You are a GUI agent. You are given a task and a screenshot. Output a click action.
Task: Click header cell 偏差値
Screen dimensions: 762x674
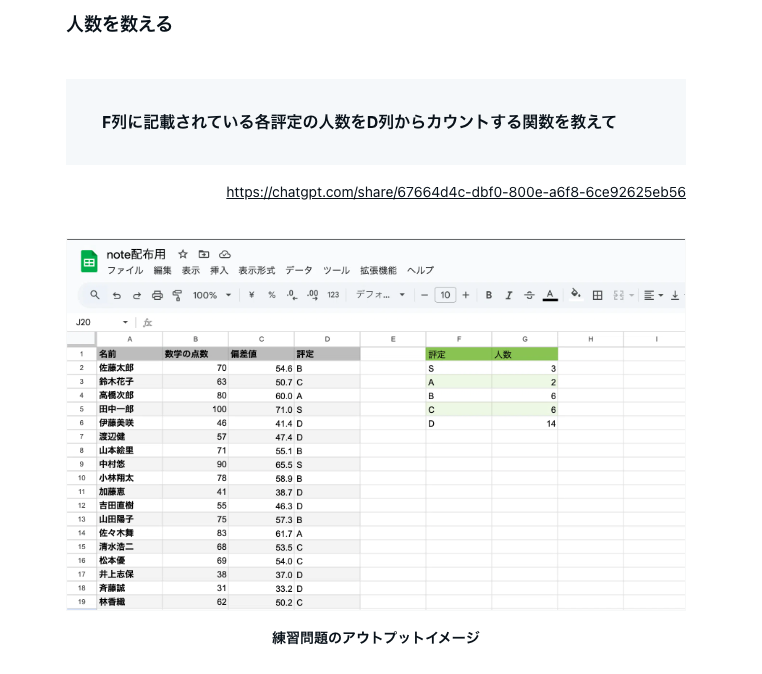click(x=261, y=354)
